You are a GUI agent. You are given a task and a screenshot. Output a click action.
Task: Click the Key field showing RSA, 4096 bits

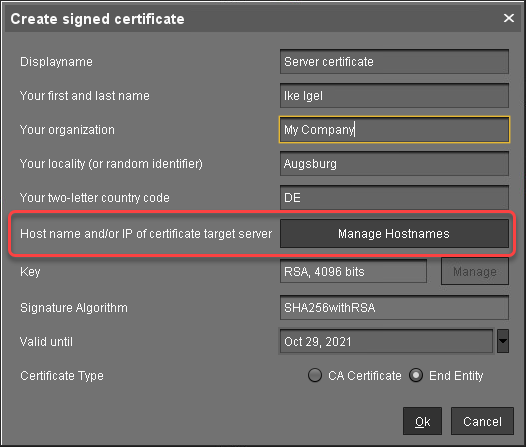[x=353, y=271]
